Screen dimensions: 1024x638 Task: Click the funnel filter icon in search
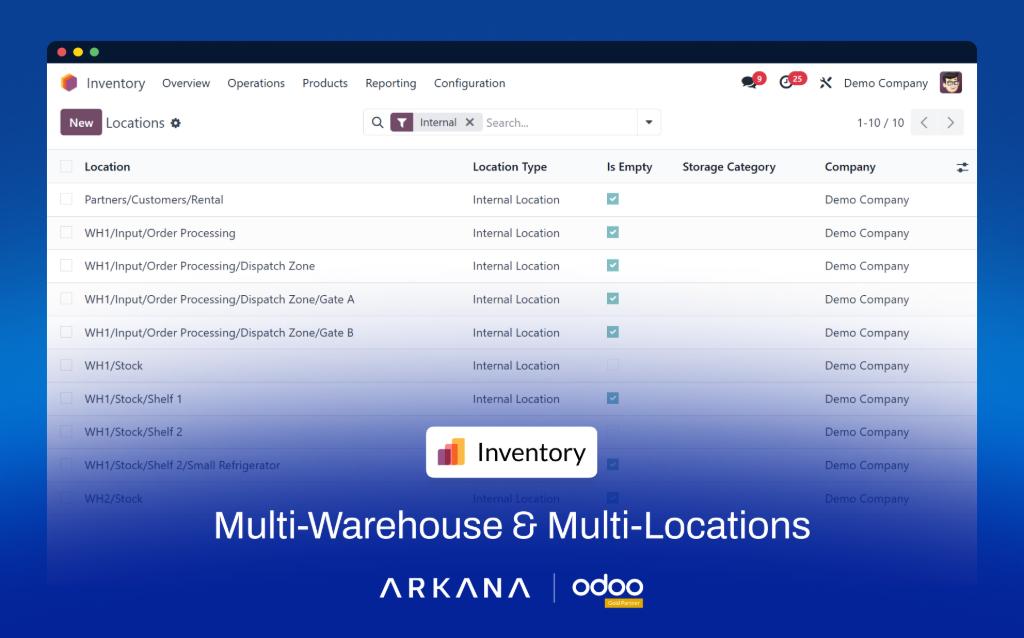(x=402, y=122)
